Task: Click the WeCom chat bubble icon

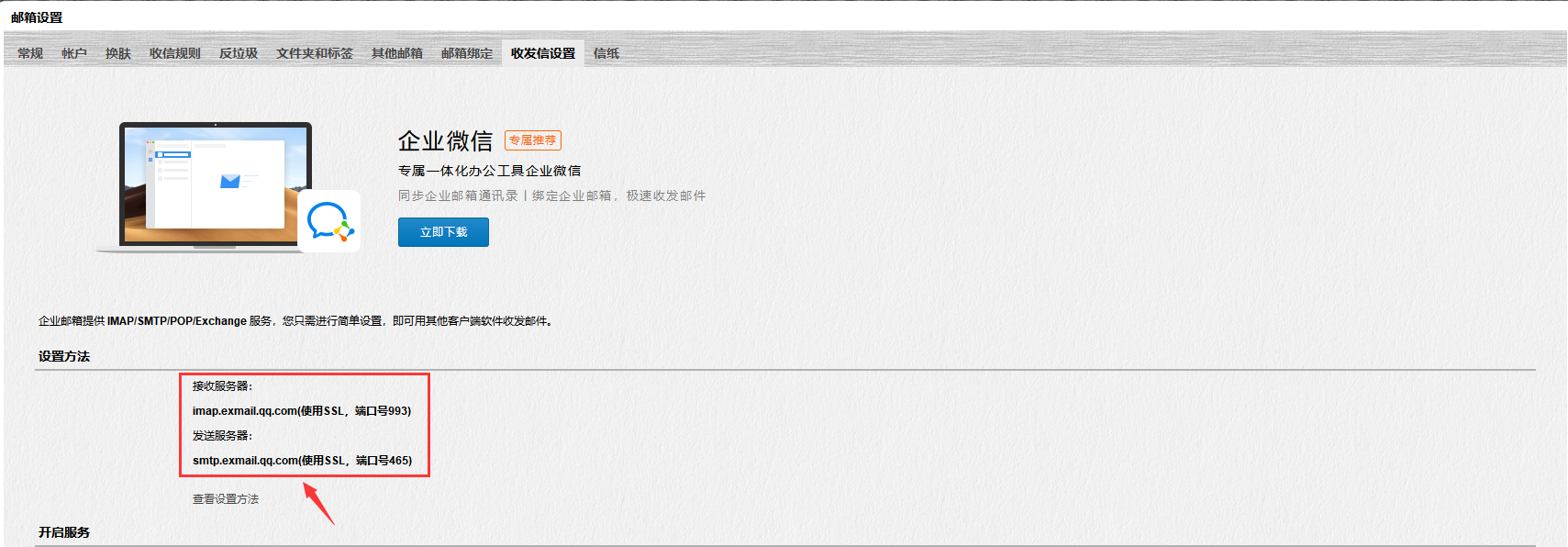Action: [x=329, y=221]
